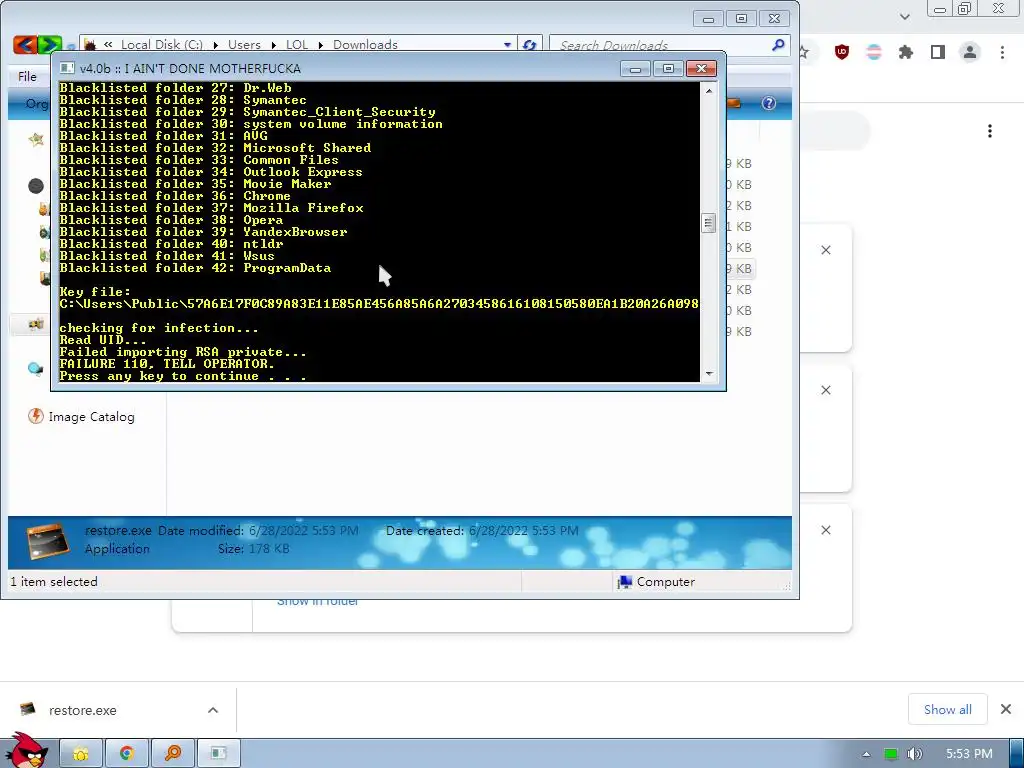Open Explorer help question mark icon
Image resolution: width=1024 pixels, height=768 pixels.
click(x=769, y=103)
